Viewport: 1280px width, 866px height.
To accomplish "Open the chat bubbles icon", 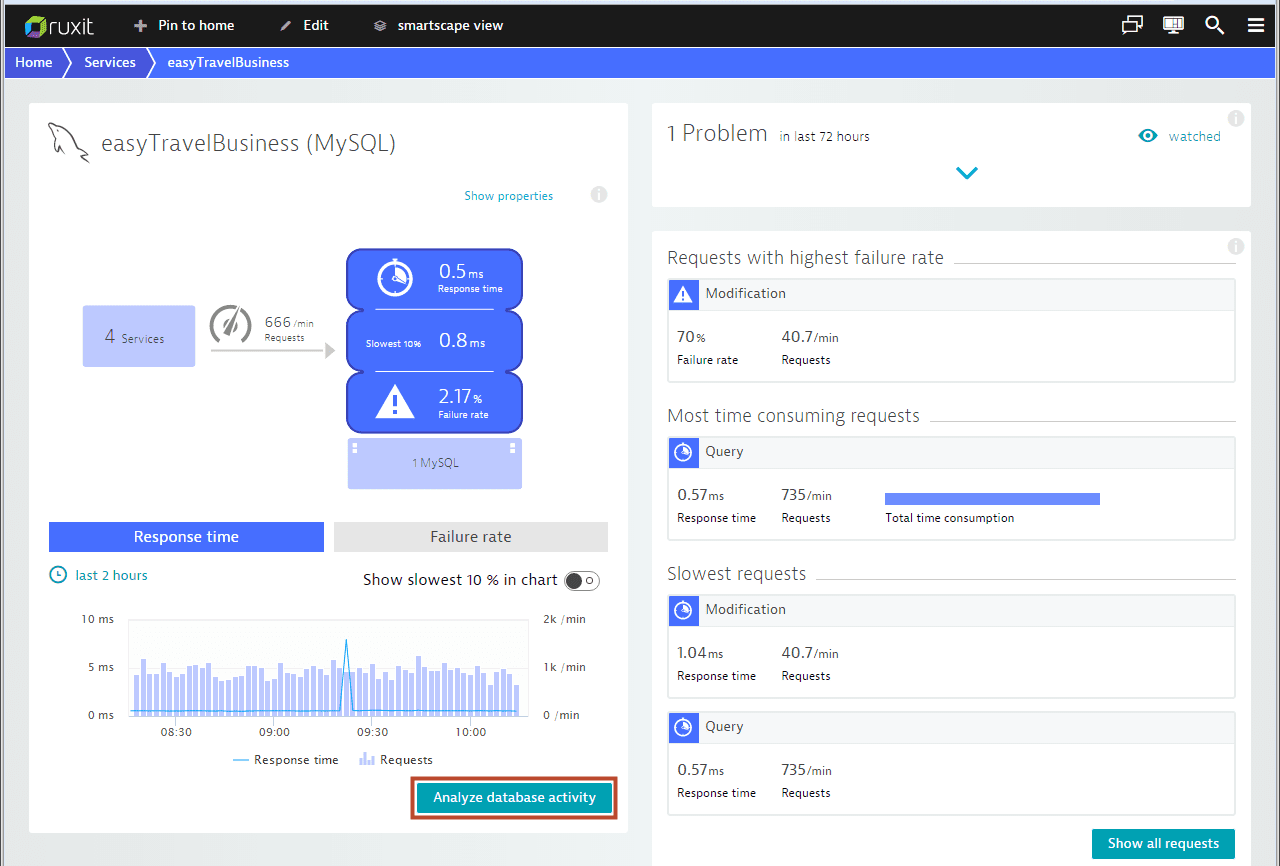I will tap(1132, 25).
